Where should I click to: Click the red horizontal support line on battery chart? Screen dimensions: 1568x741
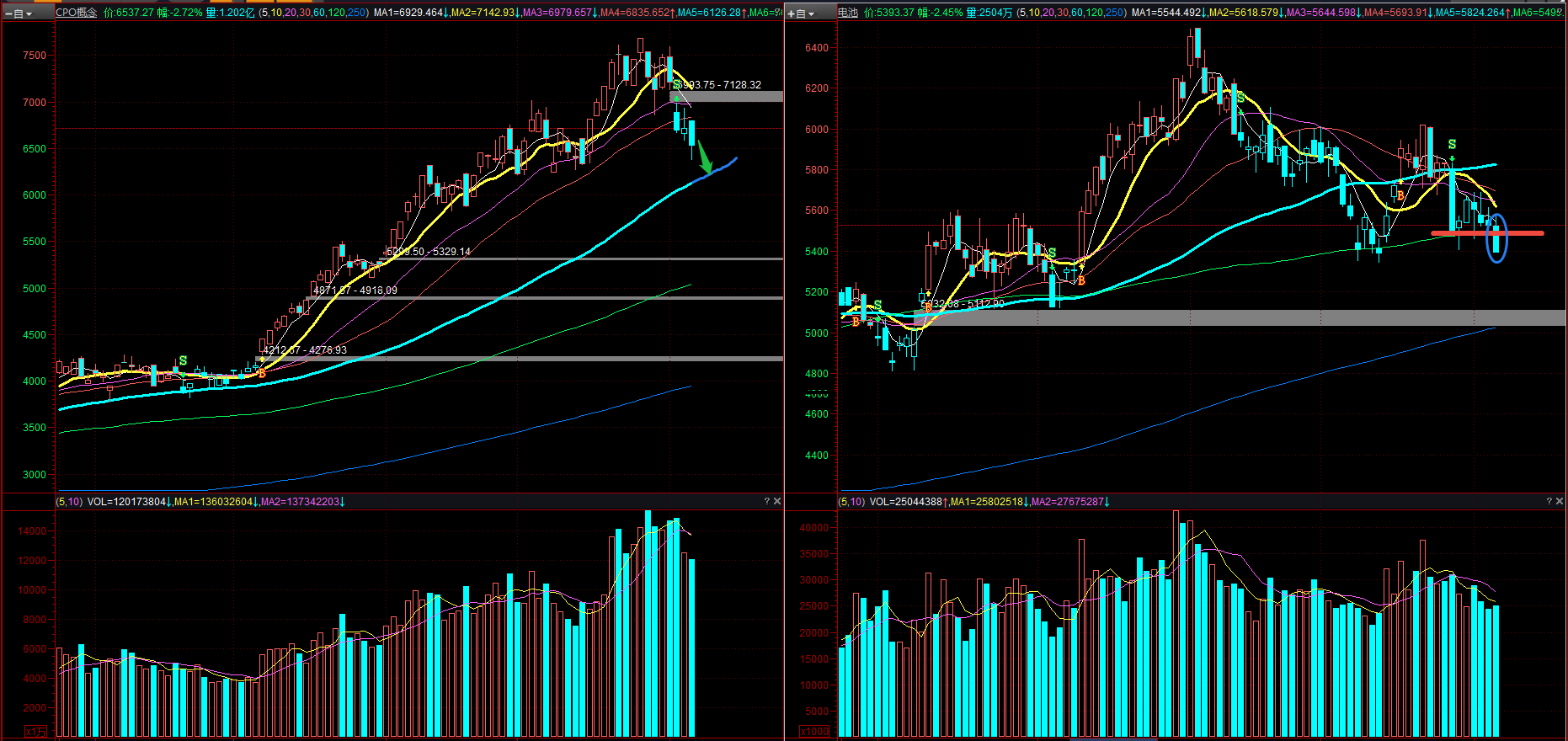tap(1487, 233)
